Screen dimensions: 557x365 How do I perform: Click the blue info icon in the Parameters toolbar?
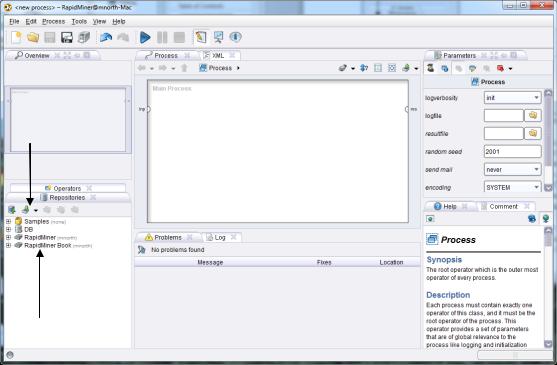coord(444,68)
